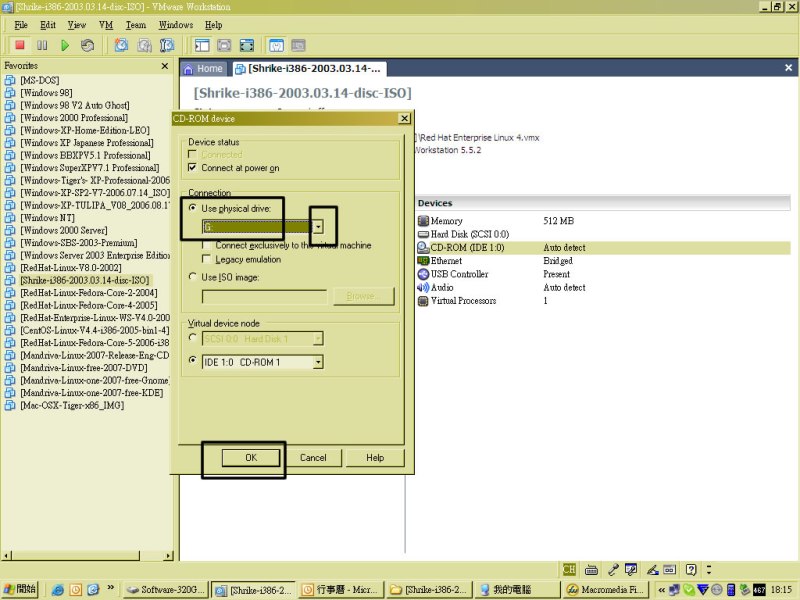The image size is (800, 600).
Task: Toggle the sidebar display toolbar icon
Action: [202, 45]
